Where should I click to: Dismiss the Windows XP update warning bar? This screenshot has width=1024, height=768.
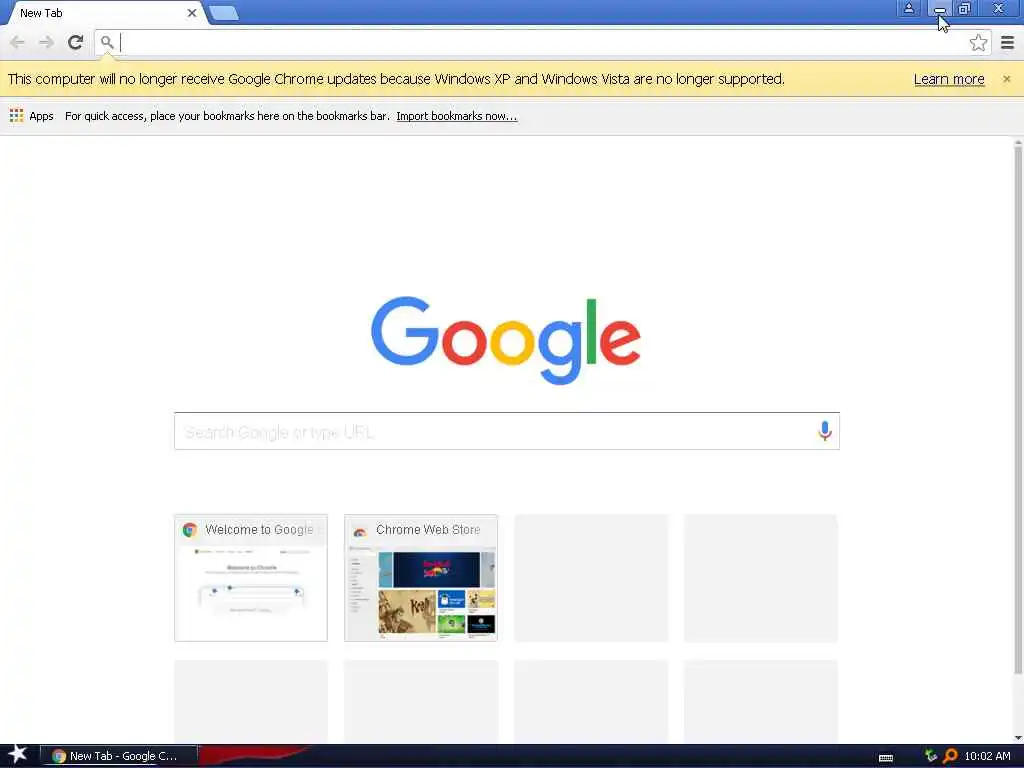1006,79
